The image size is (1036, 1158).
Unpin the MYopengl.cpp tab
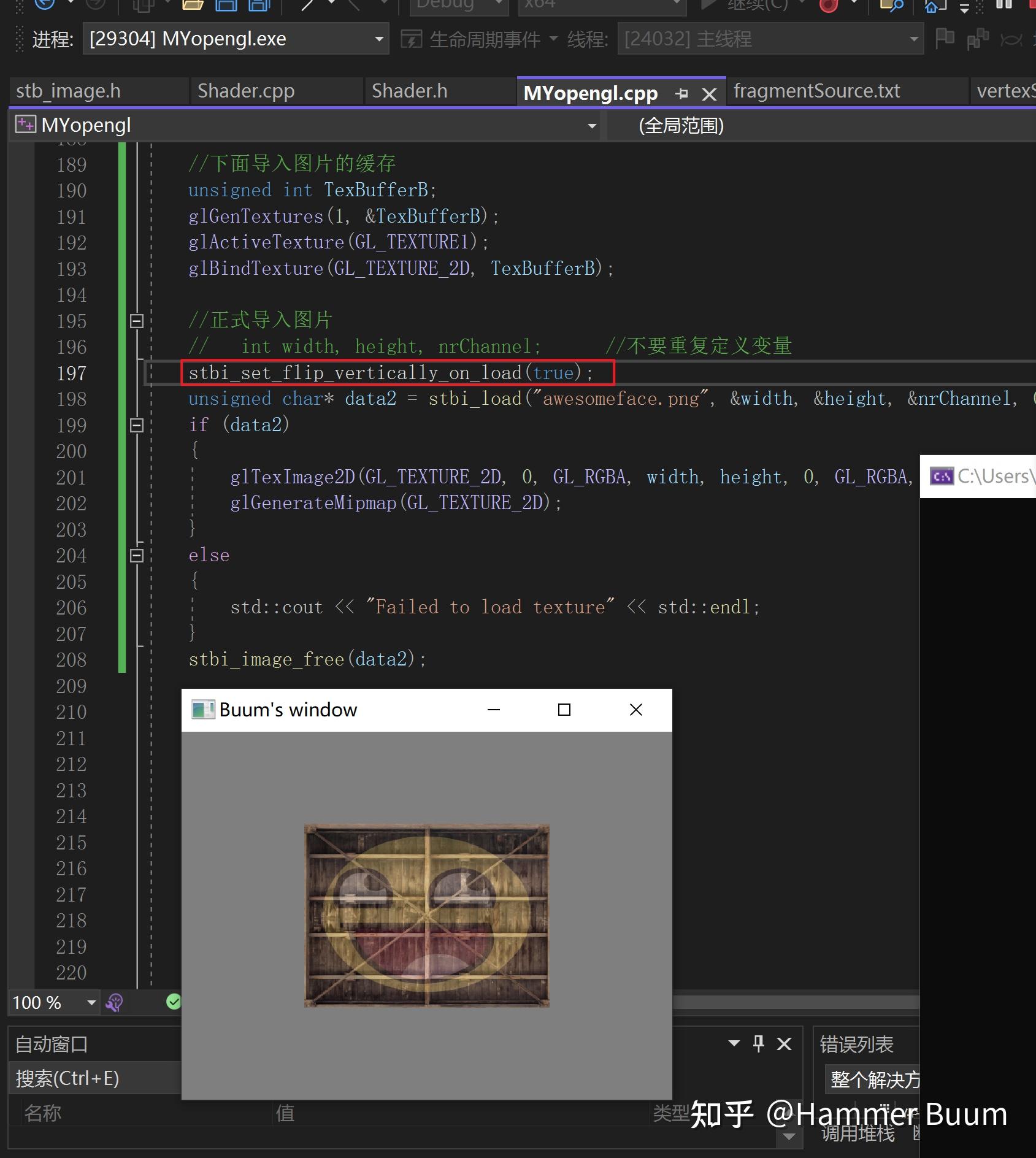pos(682,93)
